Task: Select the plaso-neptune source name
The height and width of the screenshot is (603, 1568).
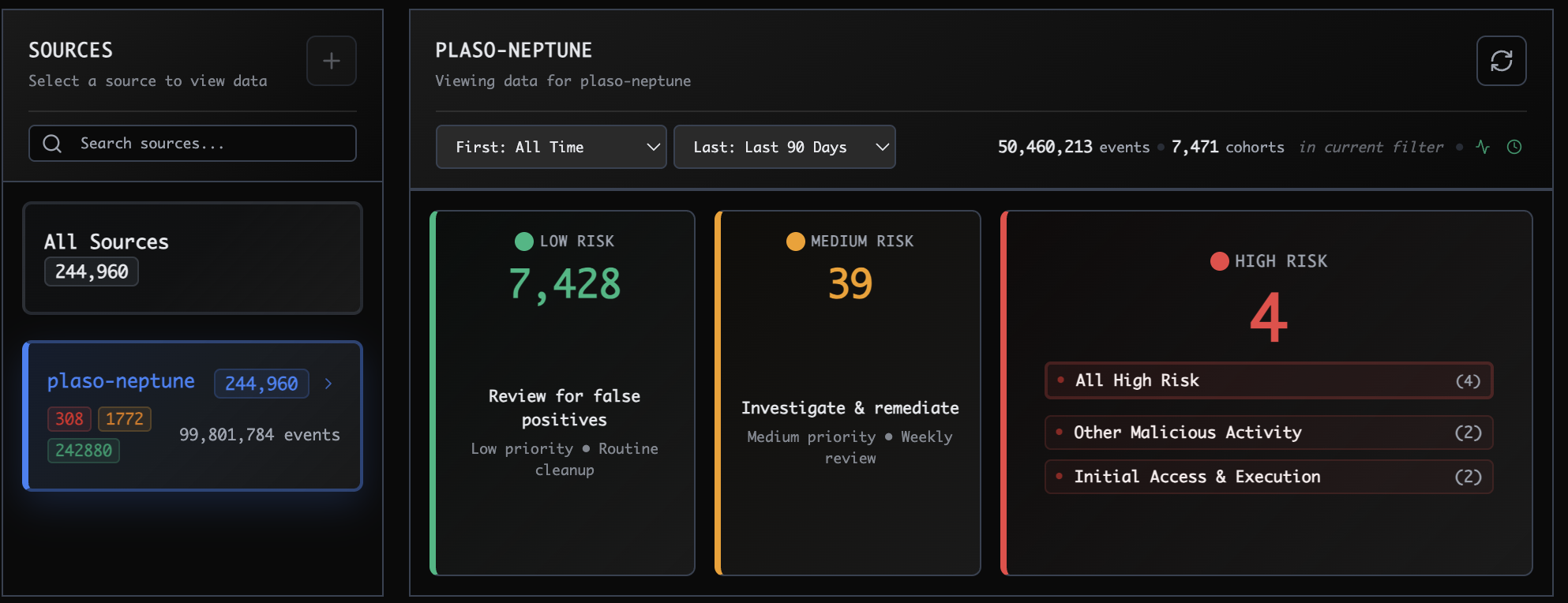Action: pos(121,381)
